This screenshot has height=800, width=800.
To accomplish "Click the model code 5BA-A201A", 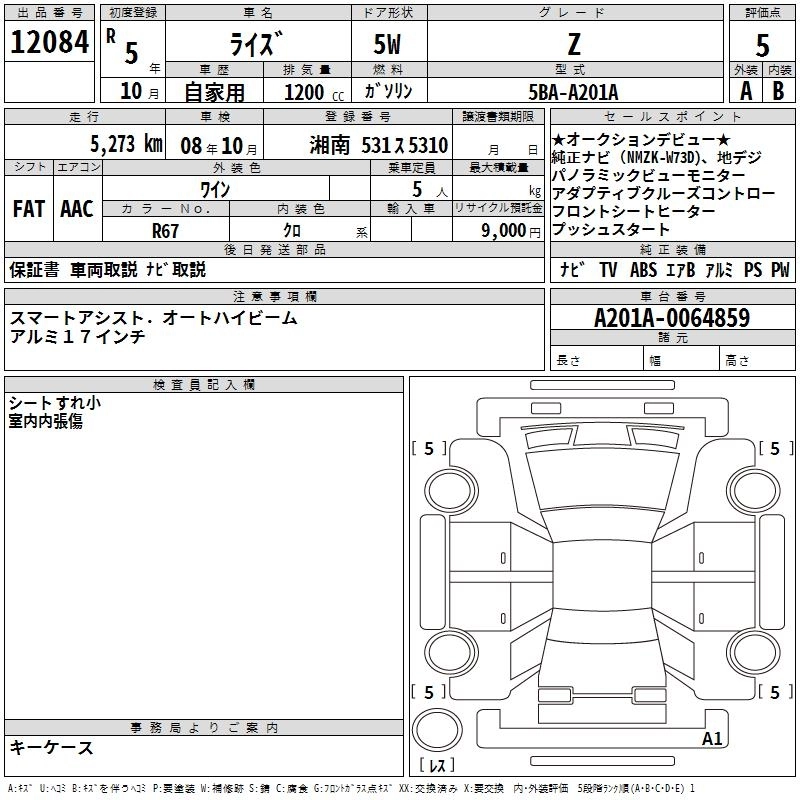I will (x=573, y=91).
